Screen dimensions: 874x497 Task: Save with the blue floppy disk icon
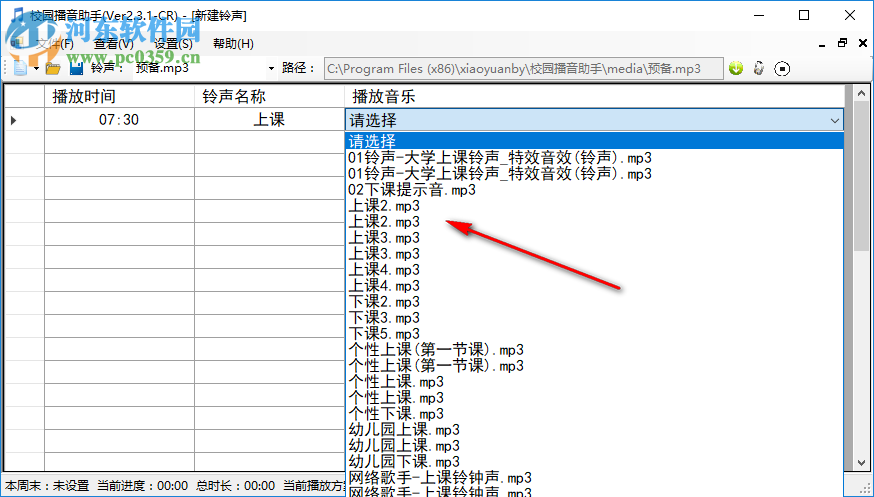coord(76,69)
